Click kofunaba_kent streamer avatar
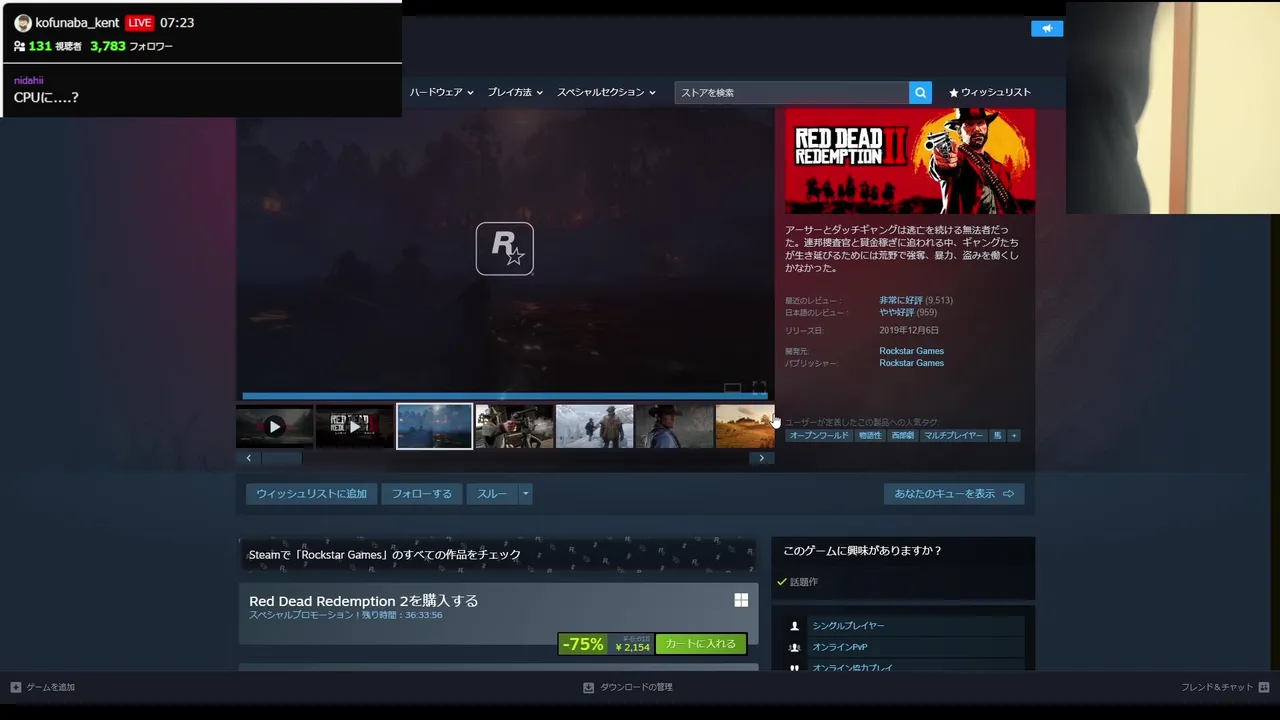This screenshot has width=1280, height=720. point(23,23)
